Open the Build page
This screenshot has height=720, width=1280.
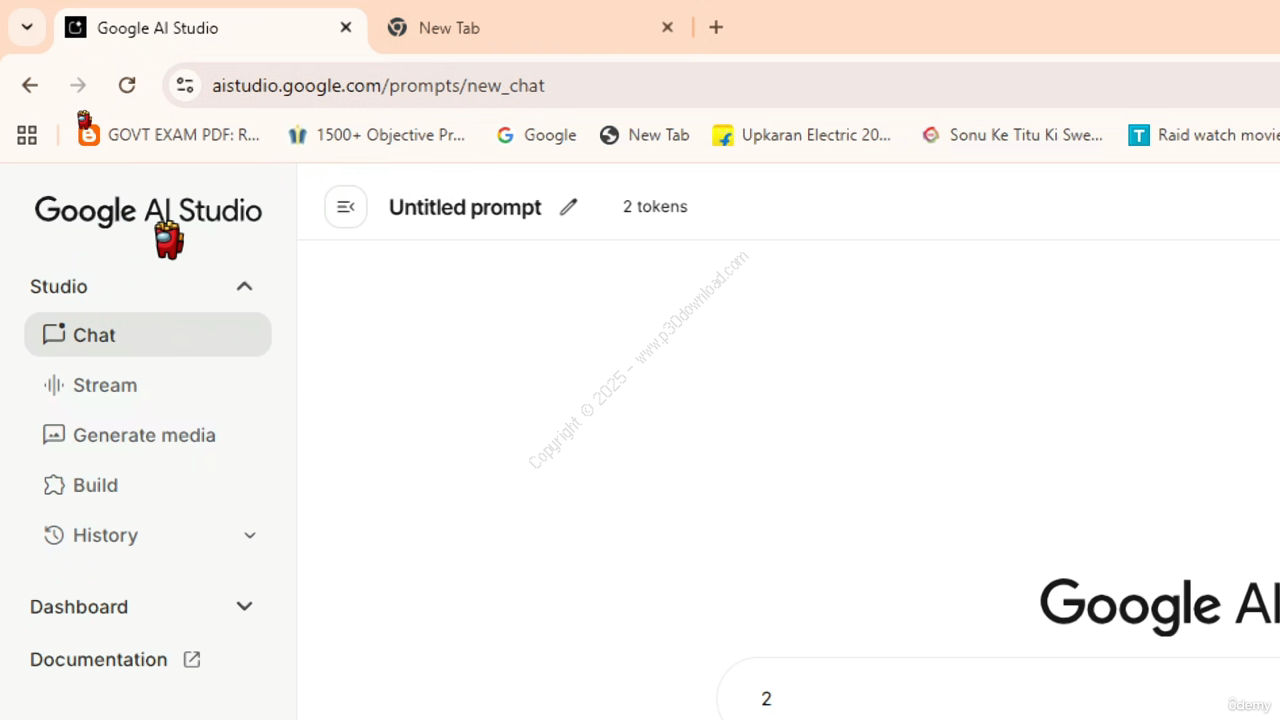pos(95,485)
